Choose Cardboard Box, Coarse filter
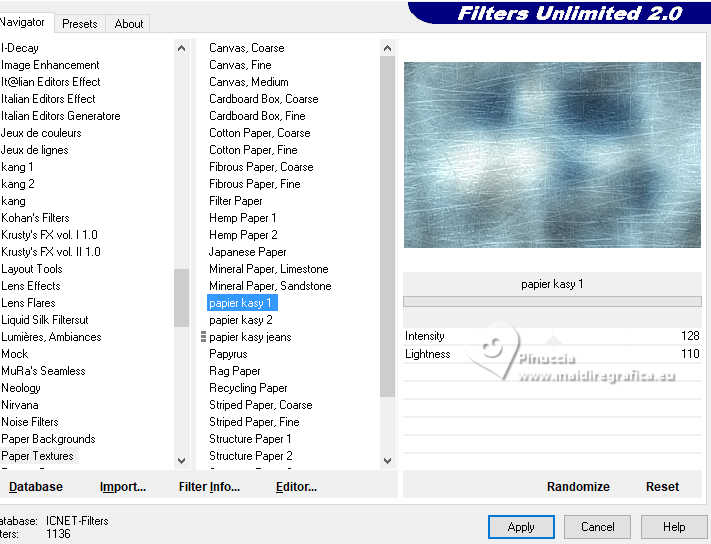Screen dimensions: 711x544 point(263,99)
